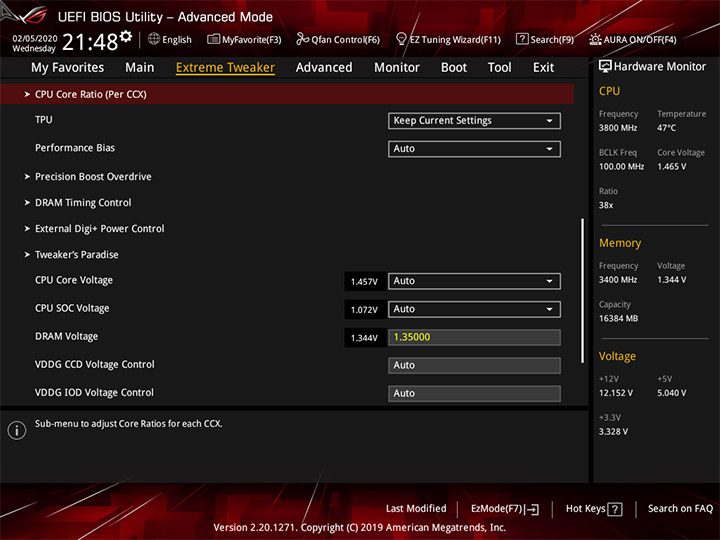Image resolution: width=720 pixels, height=540 pixels.
Task: Open Search on FAQ link
Action: 681,509
